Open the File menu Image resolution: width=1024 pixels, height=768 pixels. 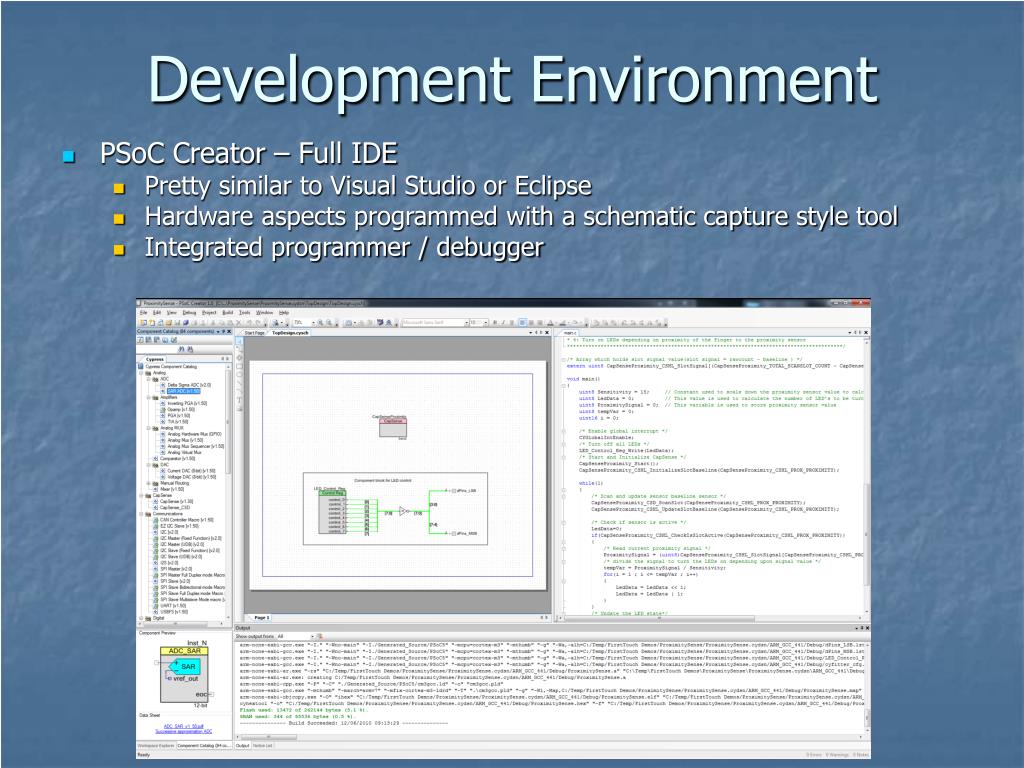point(143,313)
